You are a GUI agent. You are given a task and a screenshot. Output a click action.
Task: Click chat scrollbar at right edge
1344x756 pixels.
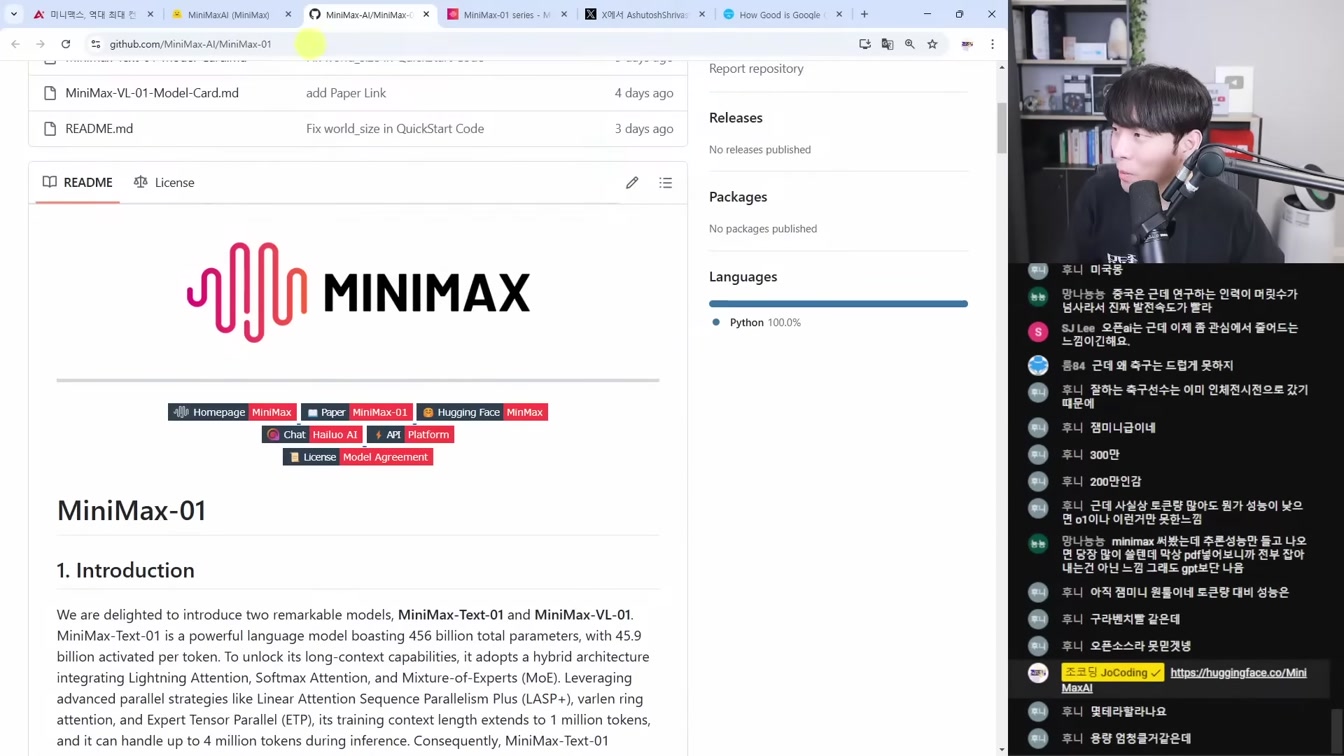click(x=1337, y=732)
